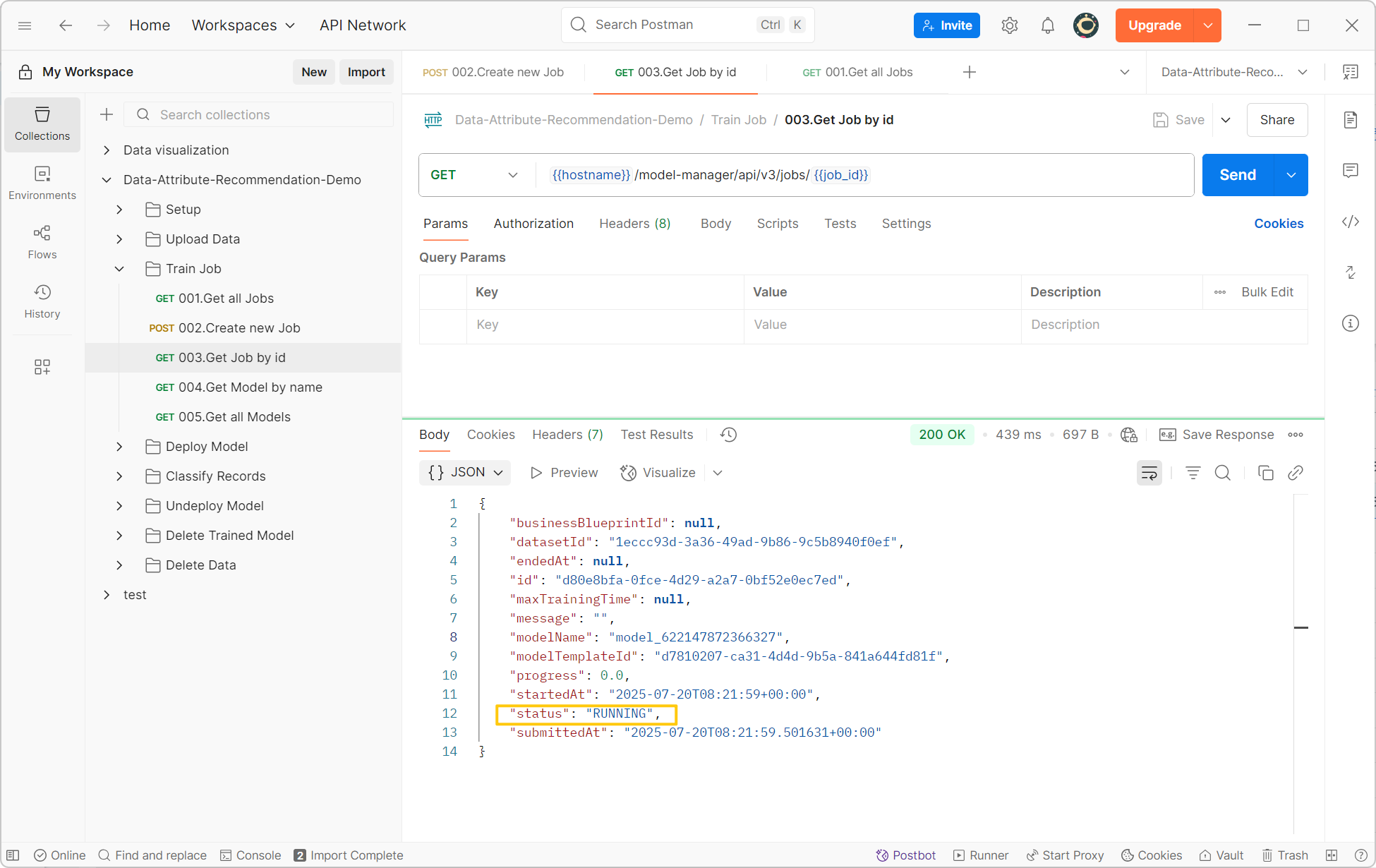1376x868 pixels.
Task: Open the comments icon in right sidebar
Action: [1351, 171]
